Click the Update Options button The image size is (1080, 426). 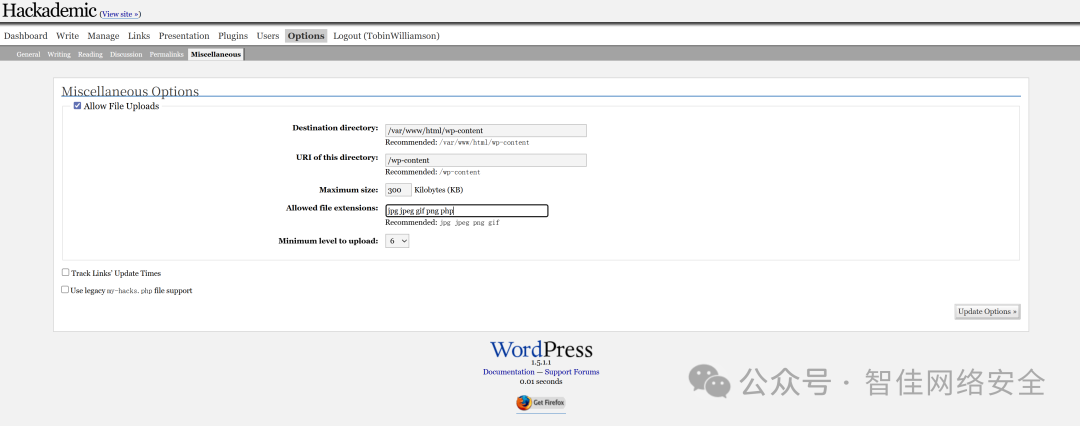click(987, 312)
